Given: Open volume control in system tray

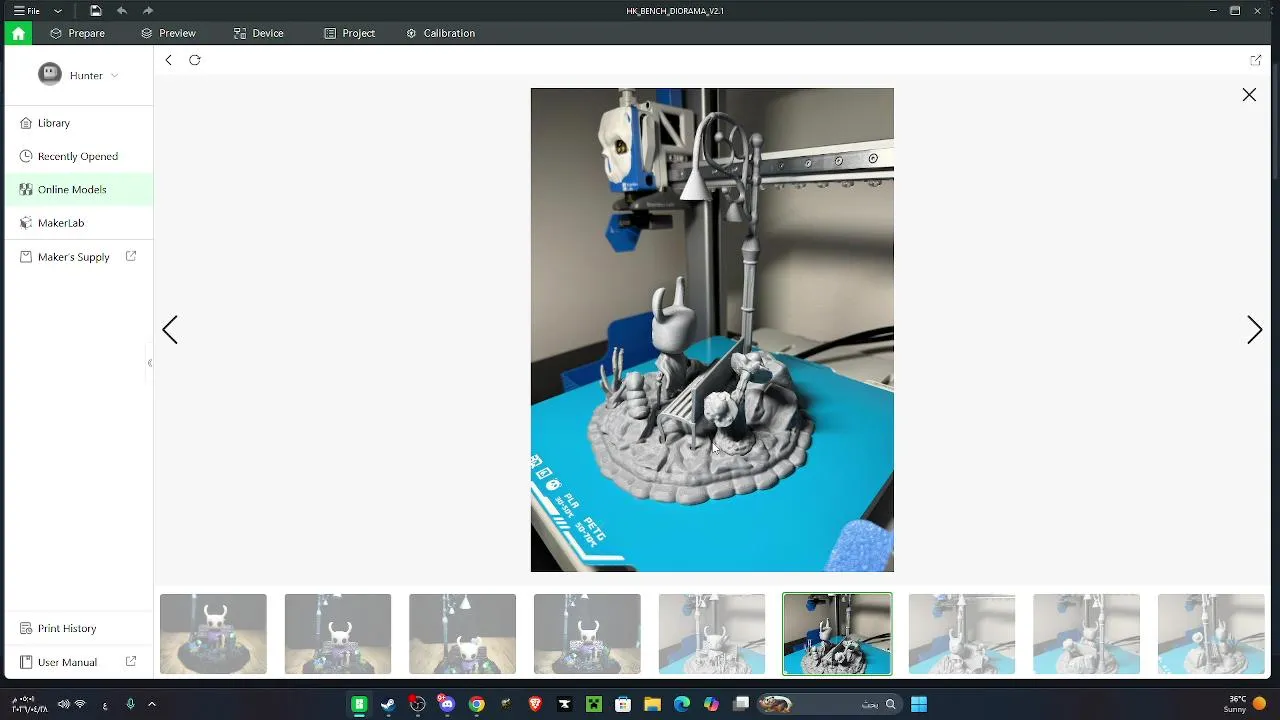Looking at the screenshot, I should (63, 704).
